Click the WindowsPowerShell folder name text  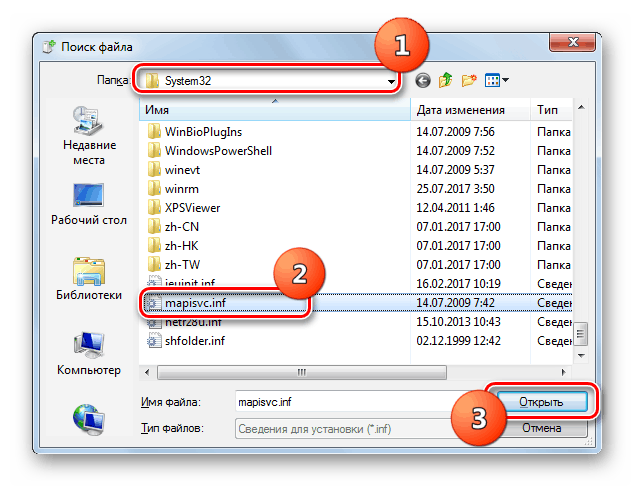pyautogui.click(x=218, y=151)
